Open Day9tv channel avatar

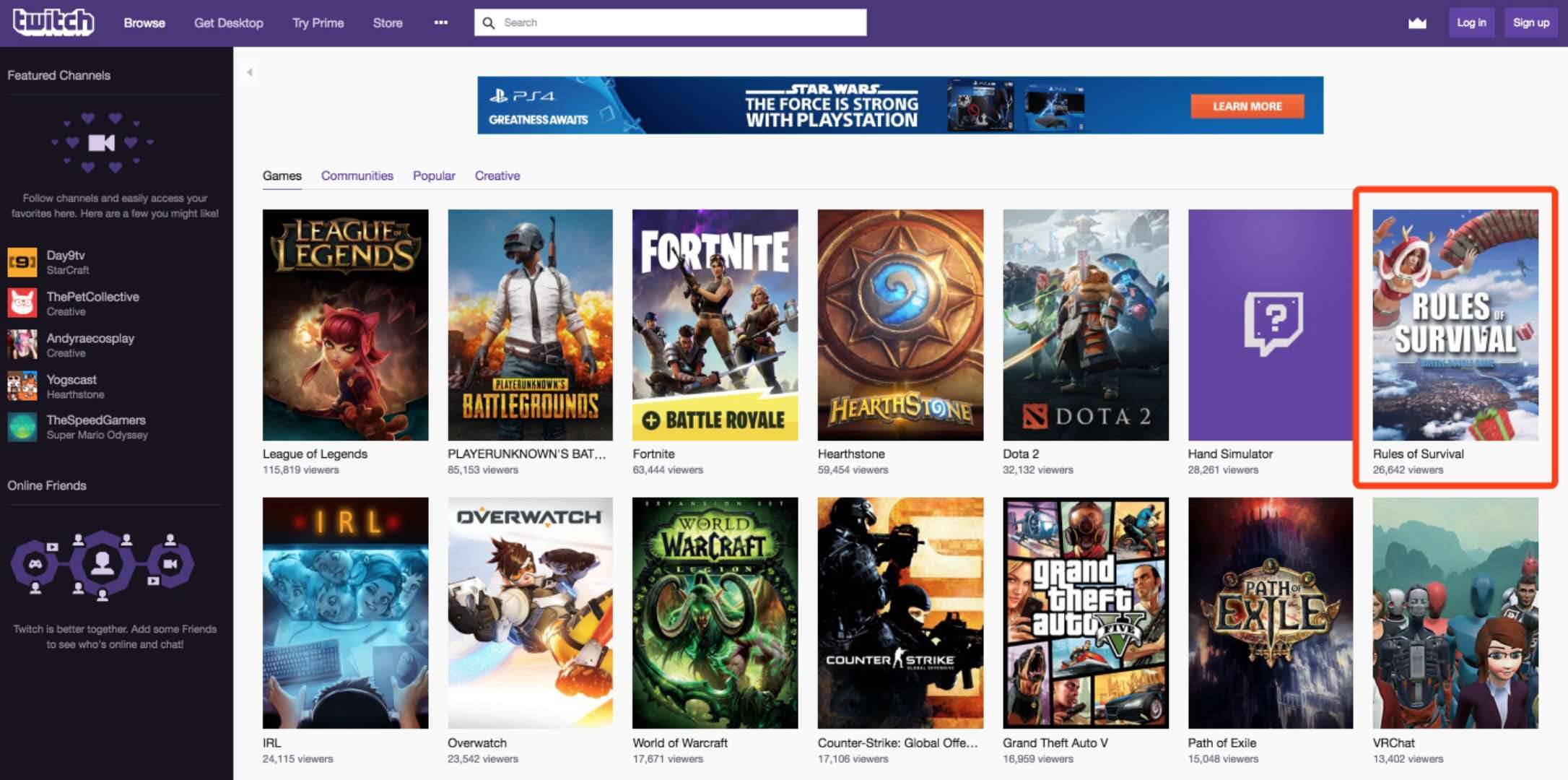click(x=22, y=262)
